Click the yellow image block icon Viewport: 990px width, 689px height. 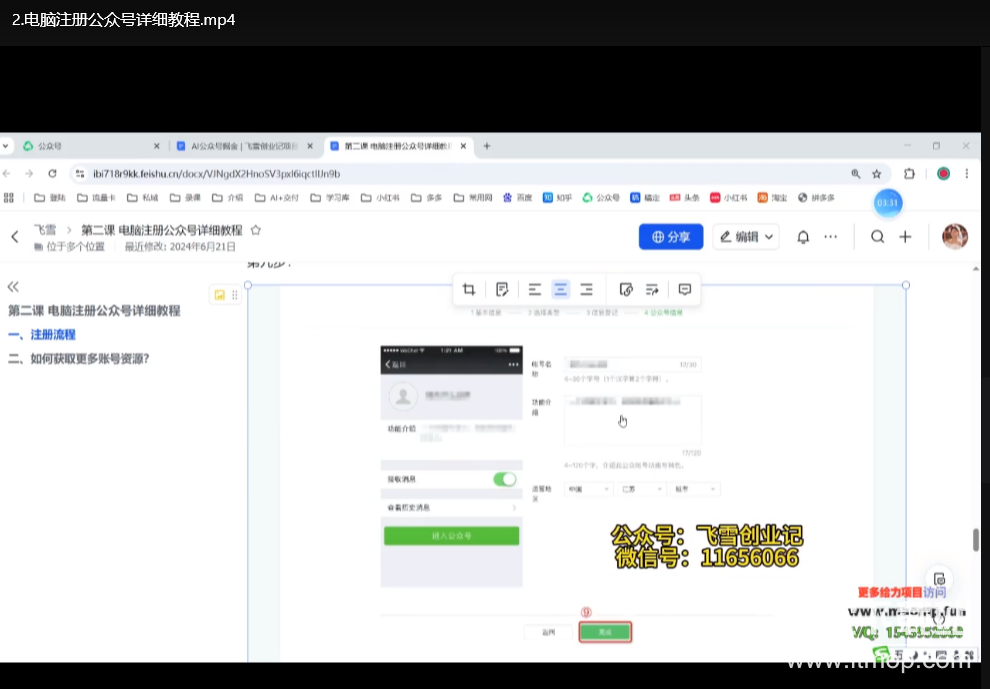tap(220, 295)
